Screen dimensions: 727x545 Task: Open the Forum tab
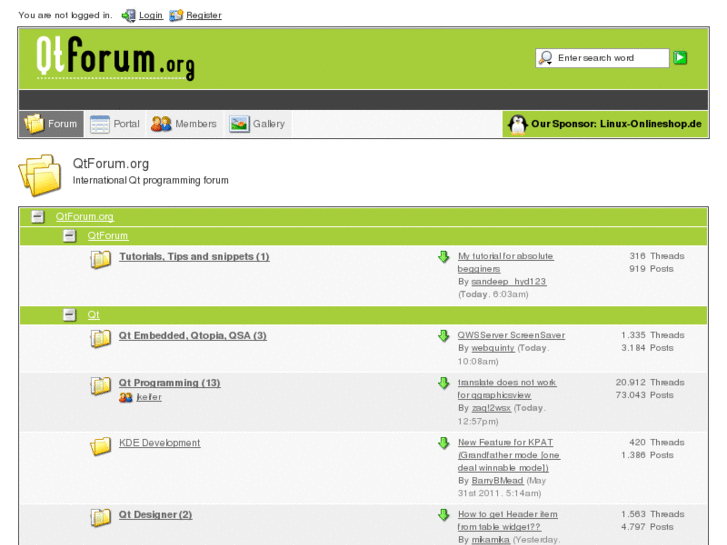(51, 124)
